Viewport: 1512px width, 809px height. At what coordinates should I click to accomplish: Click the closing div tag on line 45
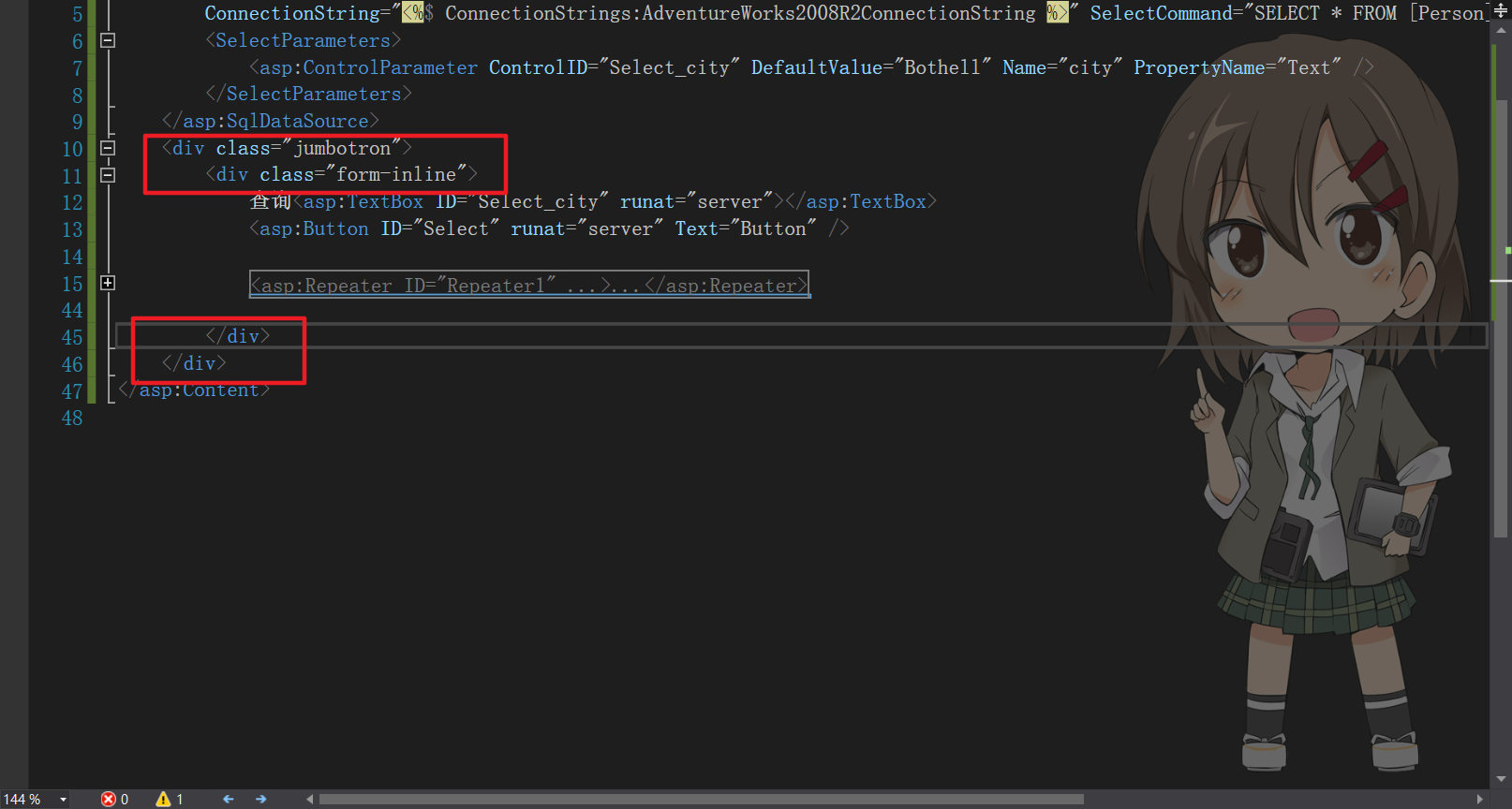pyautogui.click(x=238, y=336)
